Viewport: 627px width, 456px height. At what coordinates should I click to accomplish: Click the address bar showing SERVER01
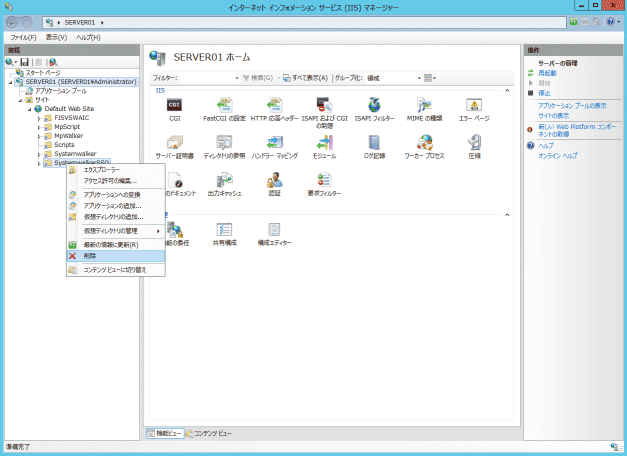(x=304, y=22)
